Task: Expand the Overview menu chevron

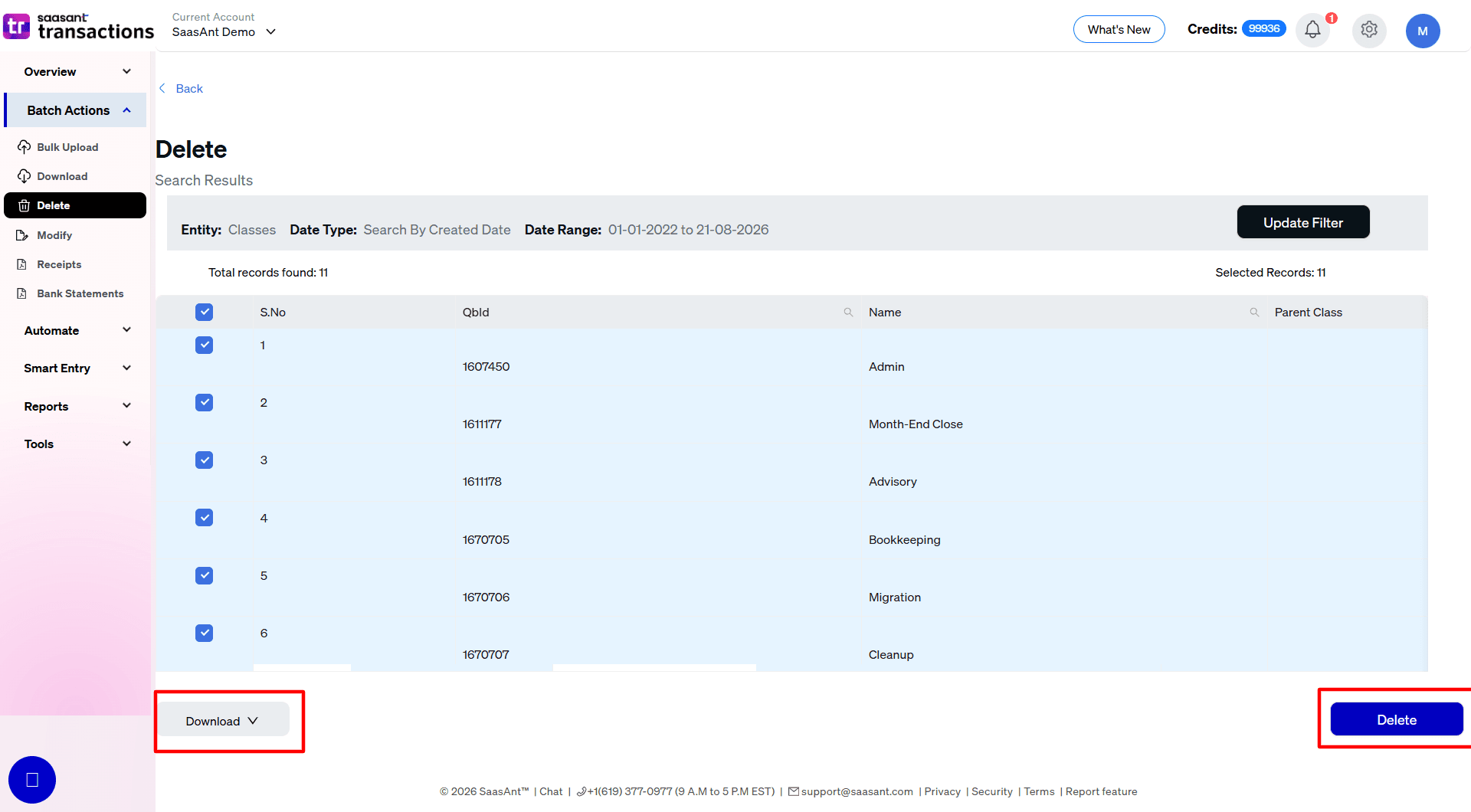Action: point(126,71)
